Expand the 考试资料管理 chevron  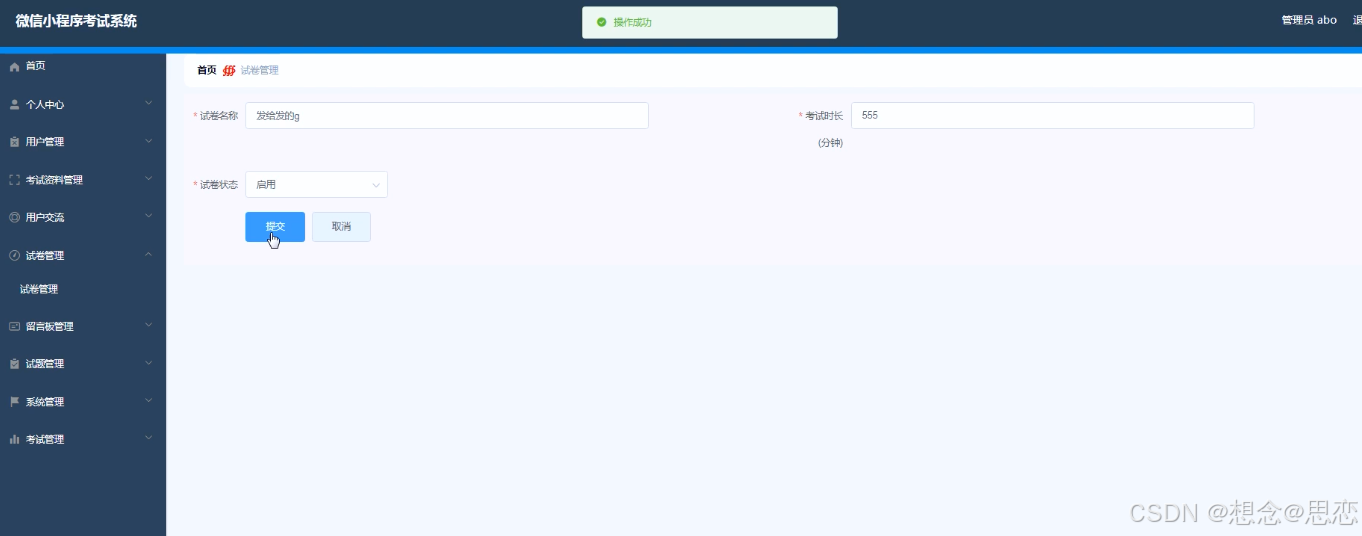click(148, 179)
